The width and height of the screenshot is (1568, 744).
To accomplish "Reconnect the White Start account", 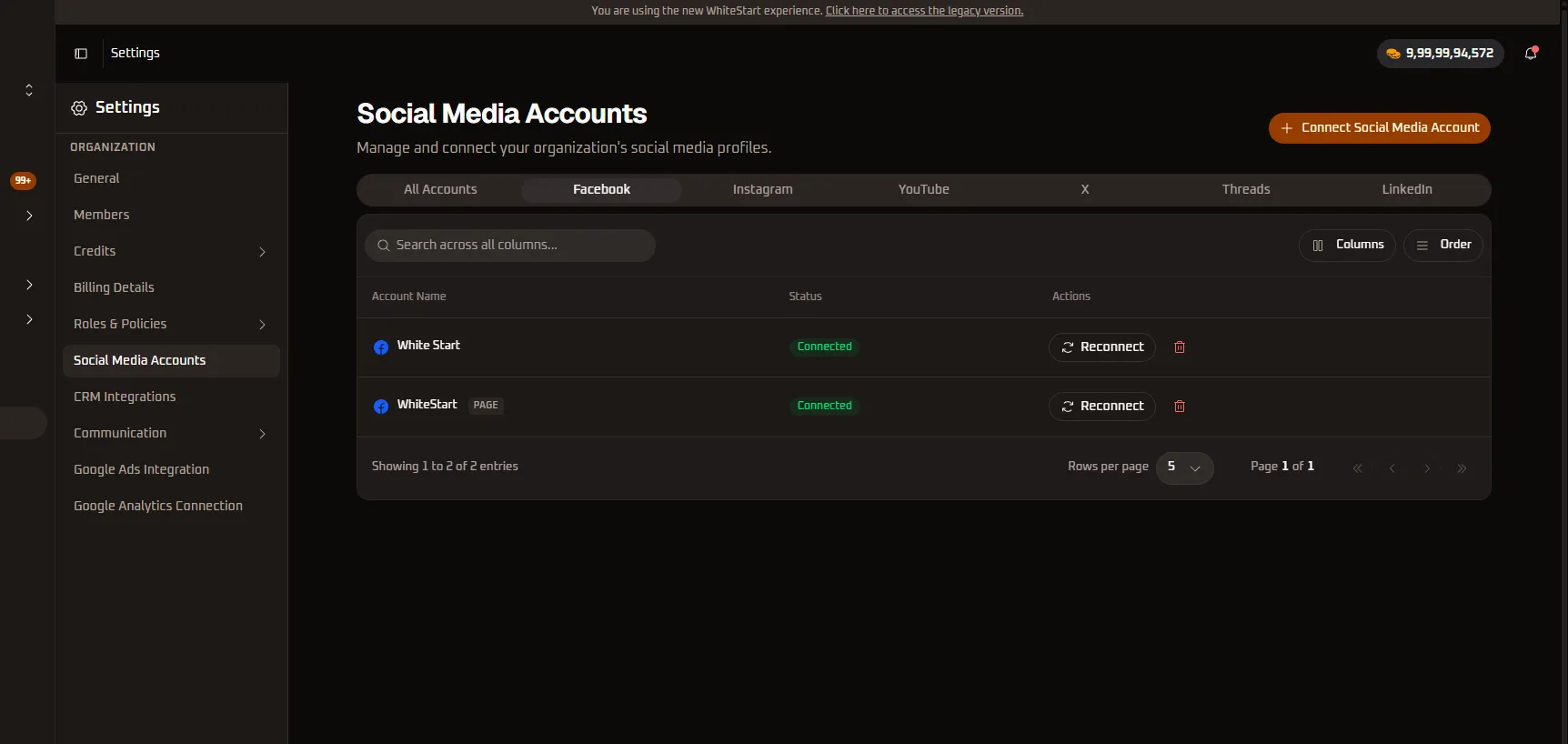I will (1101, 347).
